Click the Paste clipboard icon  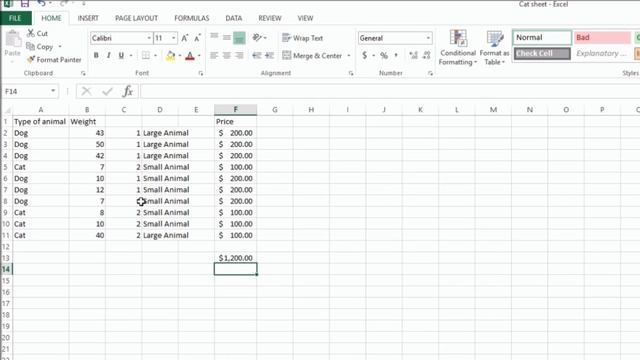pyautogui.click(x=13, y=39)
